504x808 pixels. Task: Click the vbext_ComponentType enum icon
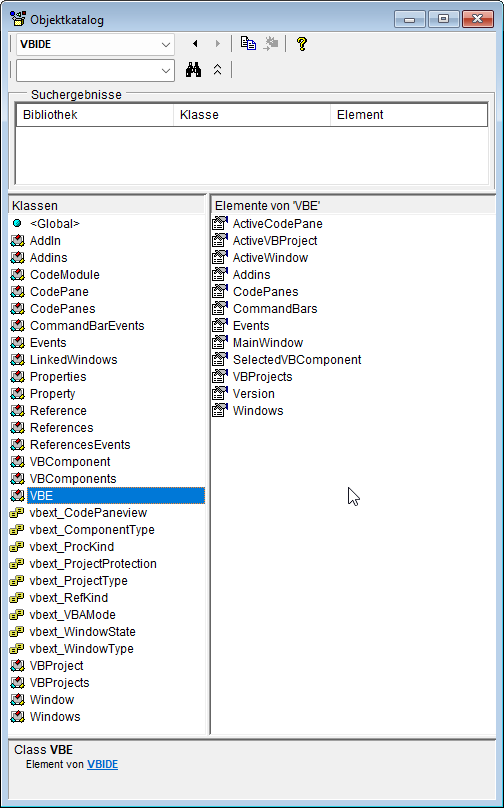pos(17,530)
